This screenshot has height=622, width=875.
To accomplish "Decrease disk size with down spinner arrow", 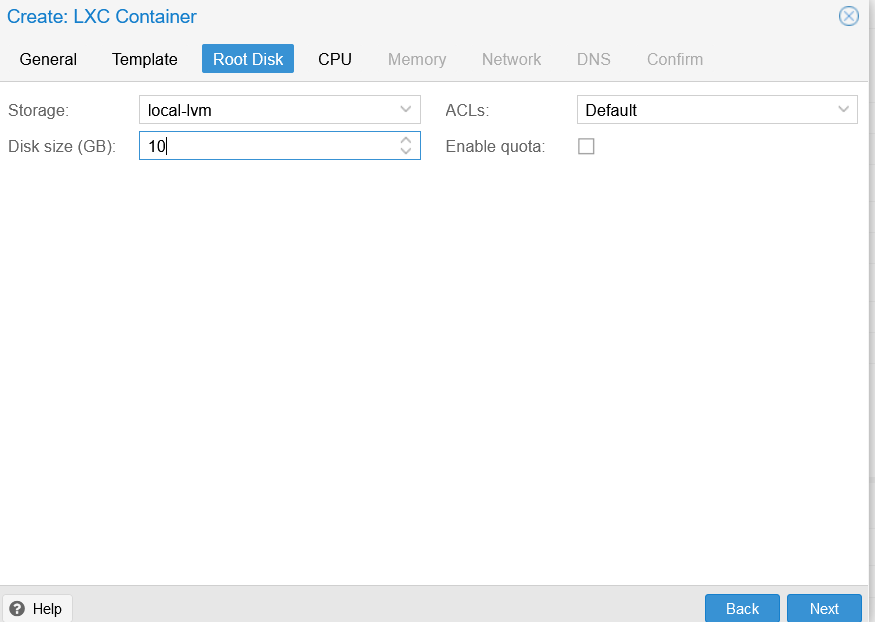I will pyautogui.click(x=406, y=151).
